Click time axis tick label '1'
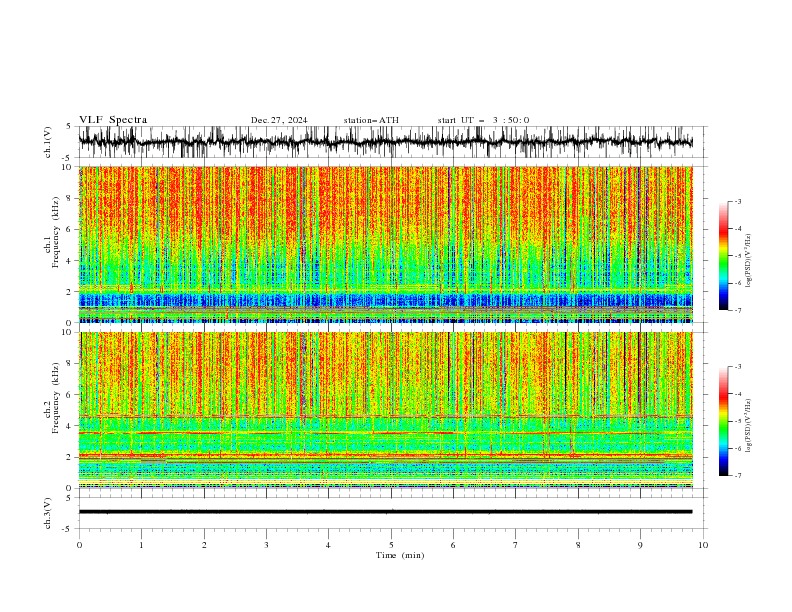 [141, 545]
